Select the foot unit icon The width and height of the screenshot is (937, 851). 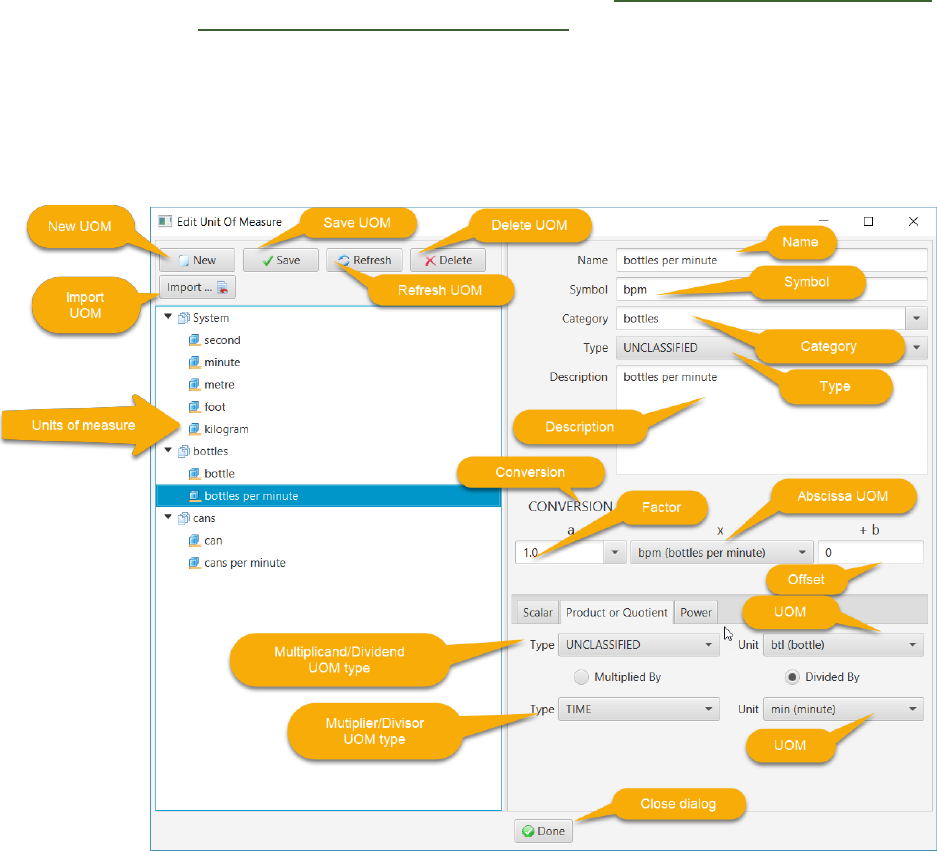click(x=194, y=407)
